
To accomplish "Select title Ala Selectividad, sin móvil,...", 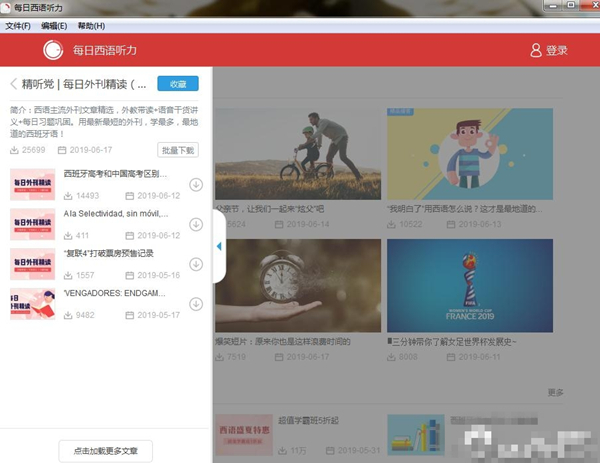I will [116, 214].
